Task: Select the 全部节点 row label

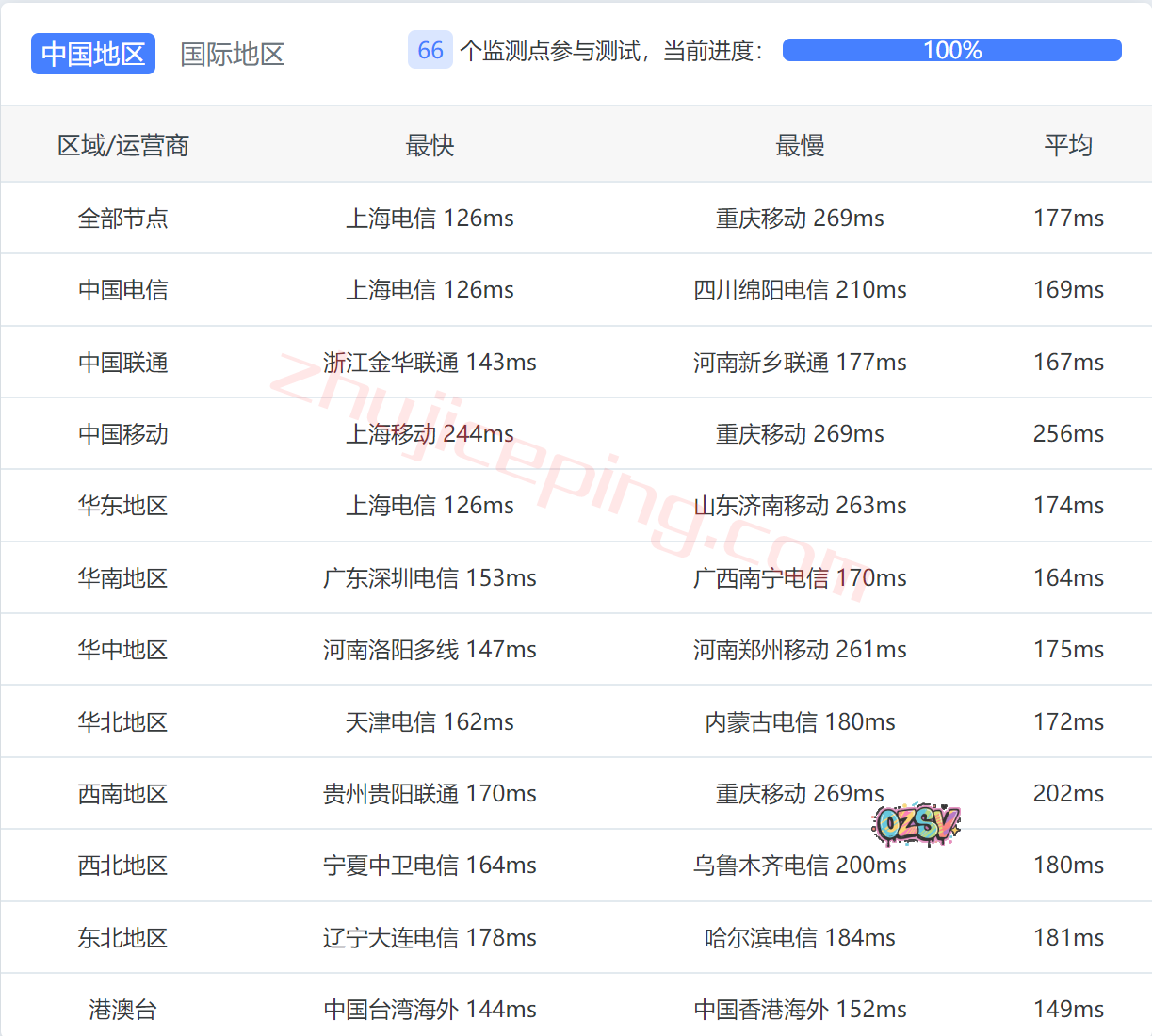Action: tap(122, 219)
